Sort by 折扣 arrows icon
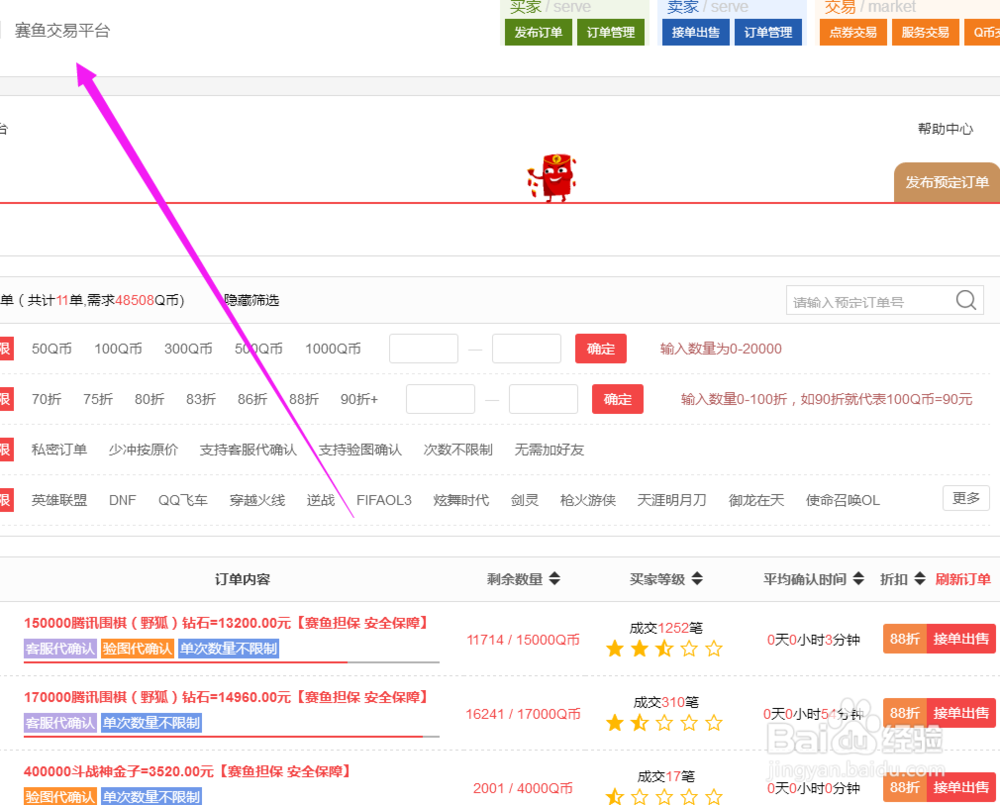 pos(920,579)
